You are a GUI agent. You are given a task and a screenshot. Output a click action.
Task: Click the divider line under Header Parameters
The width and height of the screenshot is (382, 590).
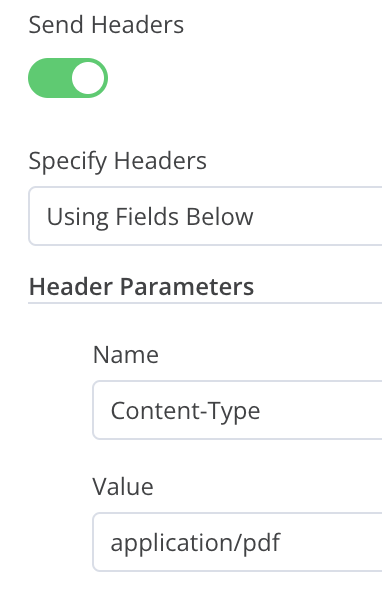coord(205,303)
